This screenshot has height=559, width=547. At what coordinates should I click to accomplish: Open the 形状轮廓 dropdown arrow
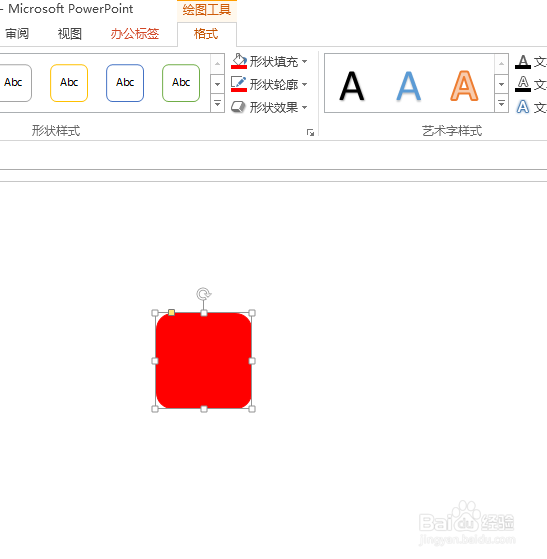tap(305, 84)
